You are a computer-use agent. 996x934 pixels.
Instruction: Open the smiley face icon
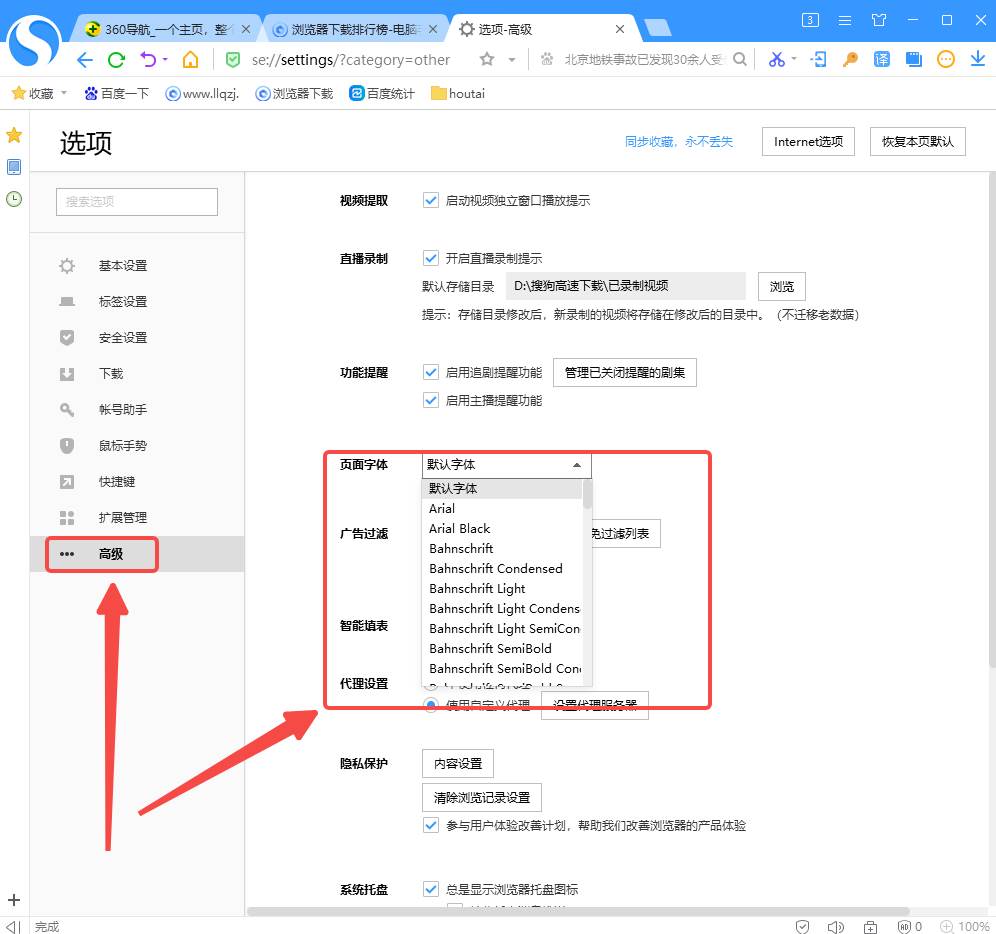946,60
